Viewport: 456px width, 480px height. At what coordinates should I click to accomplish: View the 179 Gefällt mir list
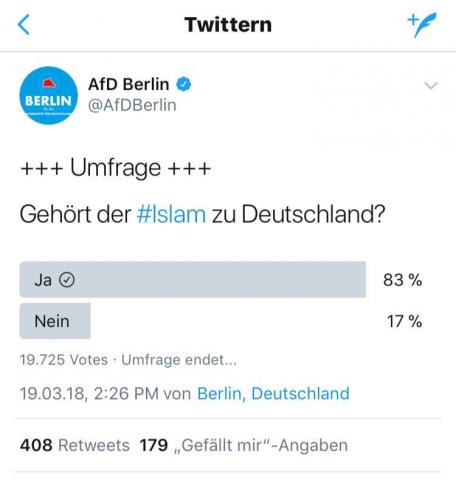coord(244,445)
